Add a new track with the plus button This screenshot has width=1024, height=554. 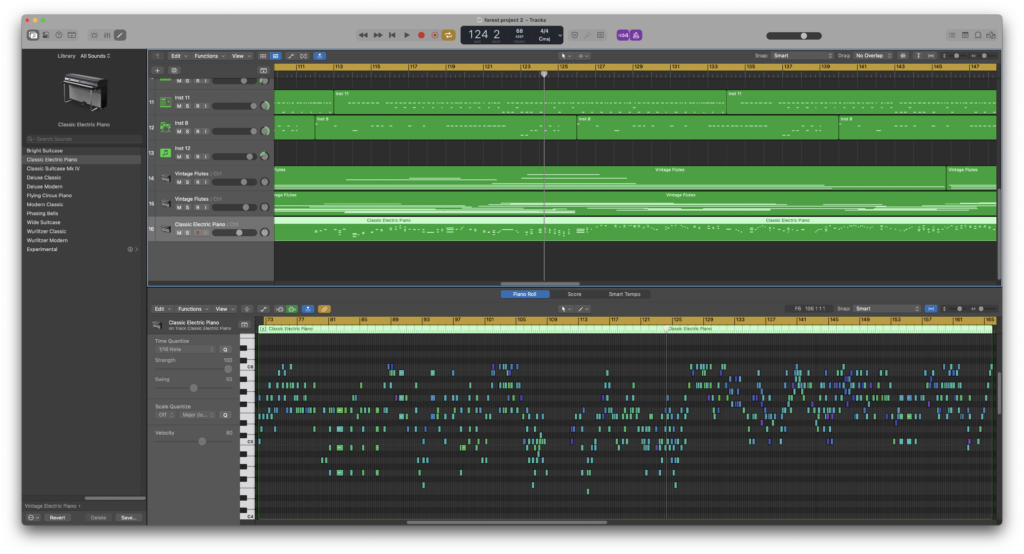tap(157, 71)
